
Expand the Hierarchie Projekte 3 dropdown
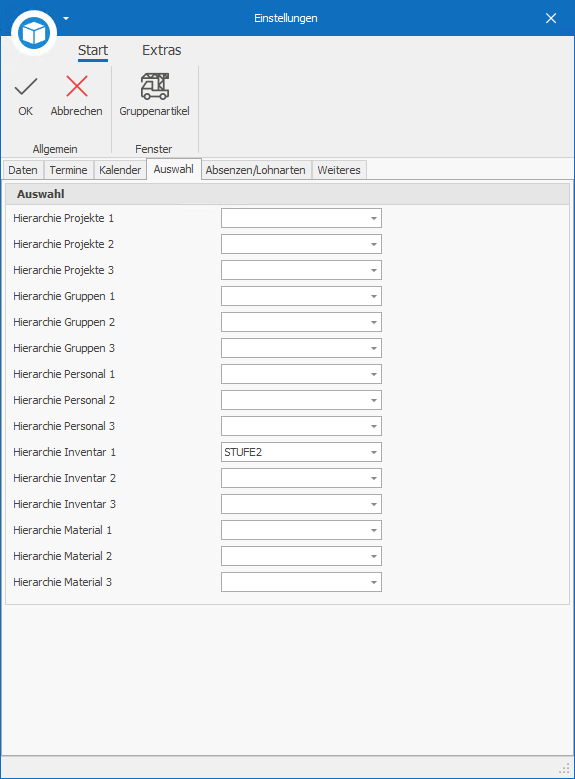(374, 270)
